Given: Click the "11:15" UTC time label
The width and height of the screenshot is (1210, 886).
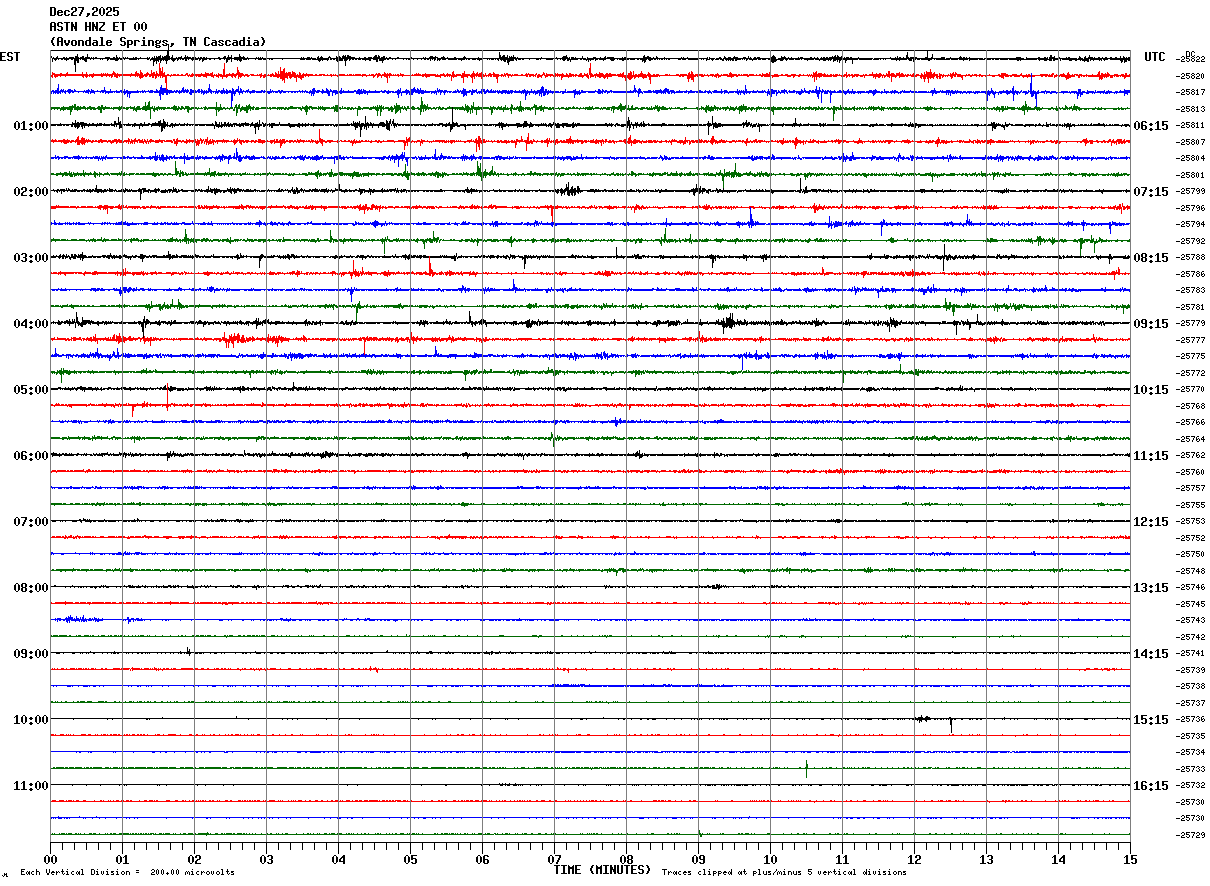Looking at the screenshot, I should click(1151, 456).
